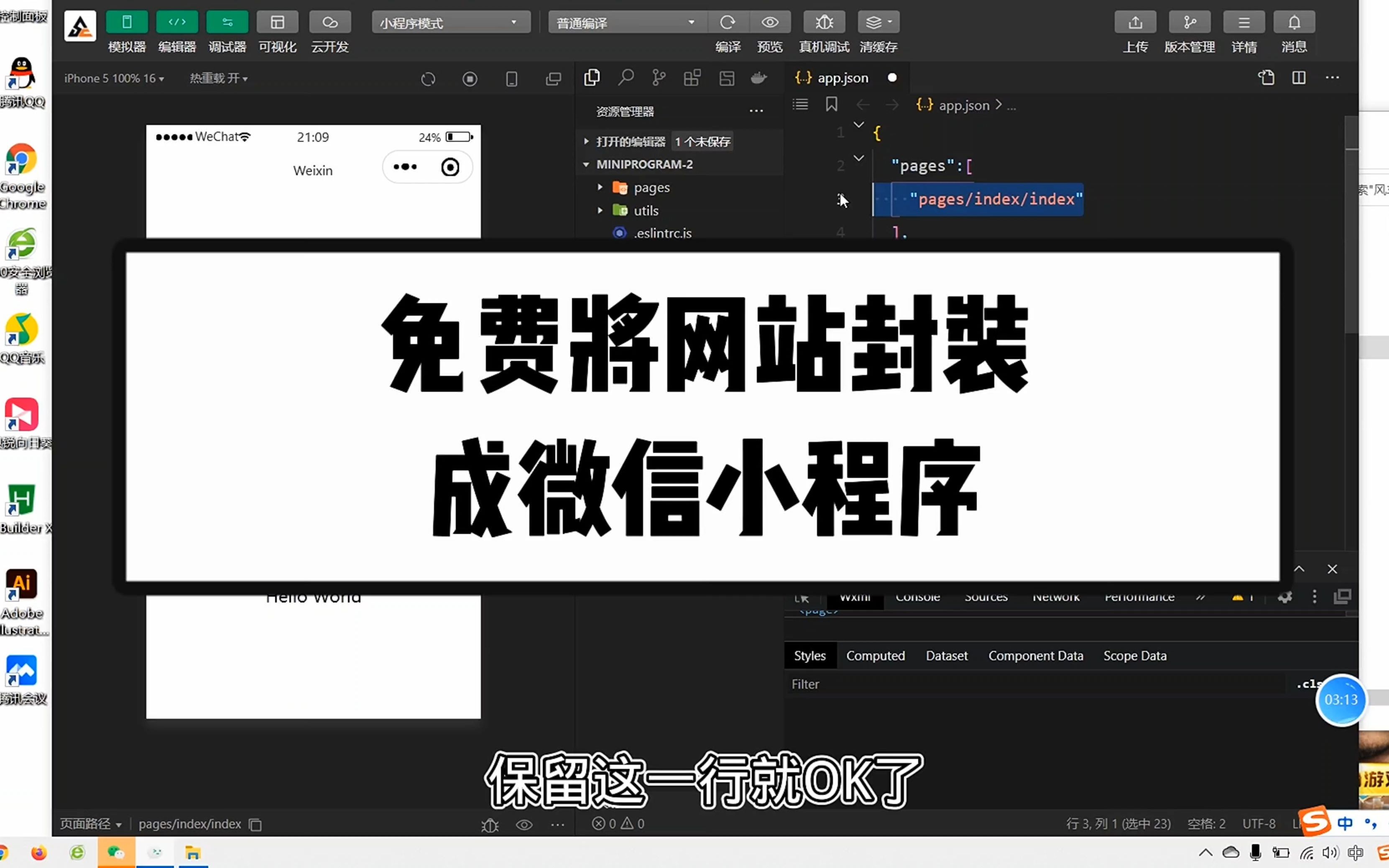Open the 页面路径 page path dropdown

pos(91,824)
